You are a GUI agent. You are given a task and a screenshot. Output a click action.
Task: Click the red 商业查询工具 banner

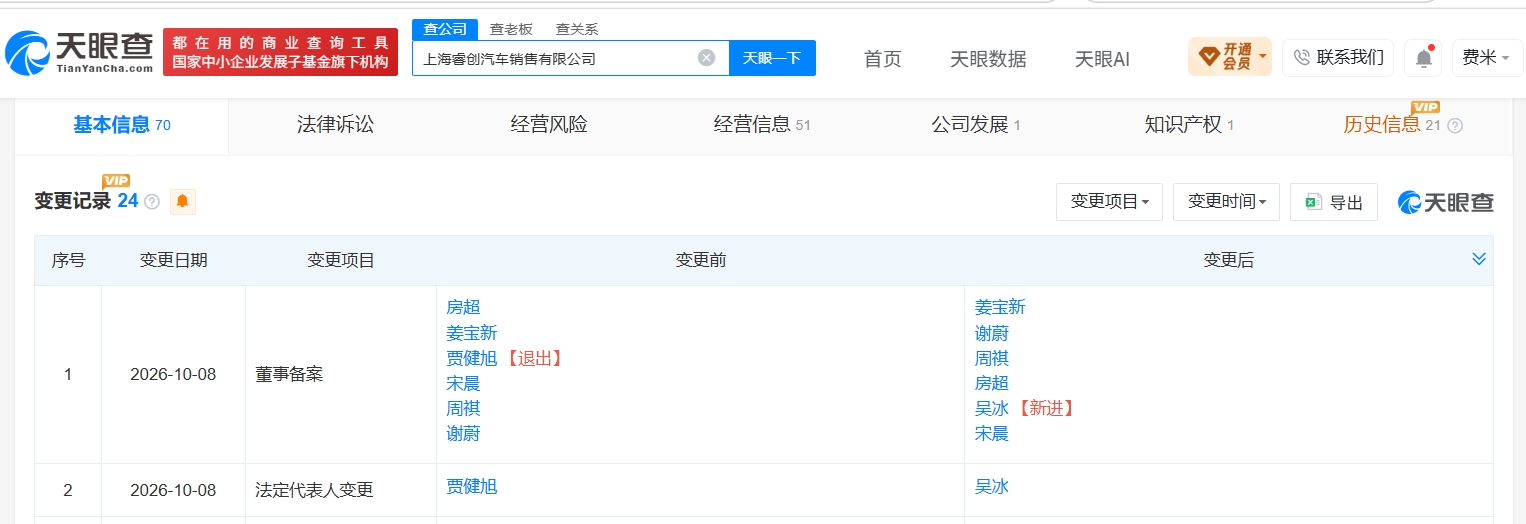280,52
